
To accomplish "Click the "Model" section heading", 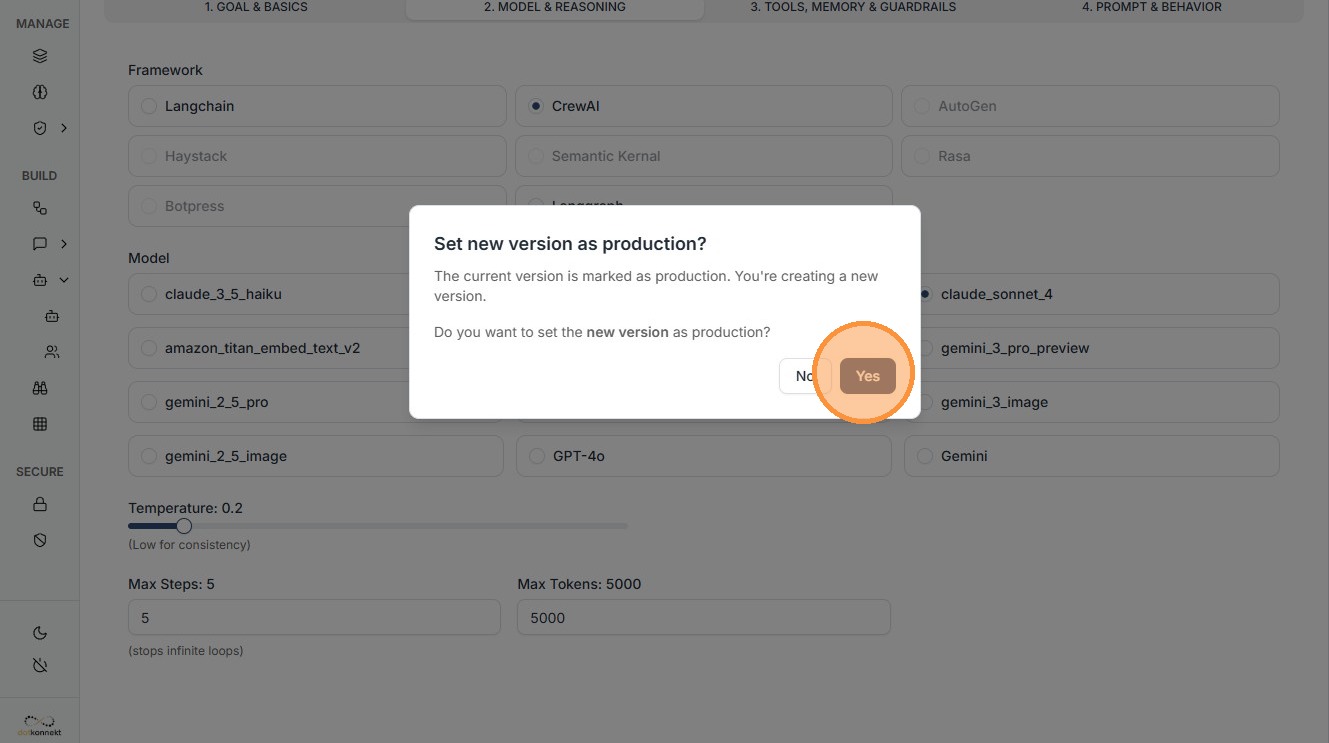I will [149, 258].
